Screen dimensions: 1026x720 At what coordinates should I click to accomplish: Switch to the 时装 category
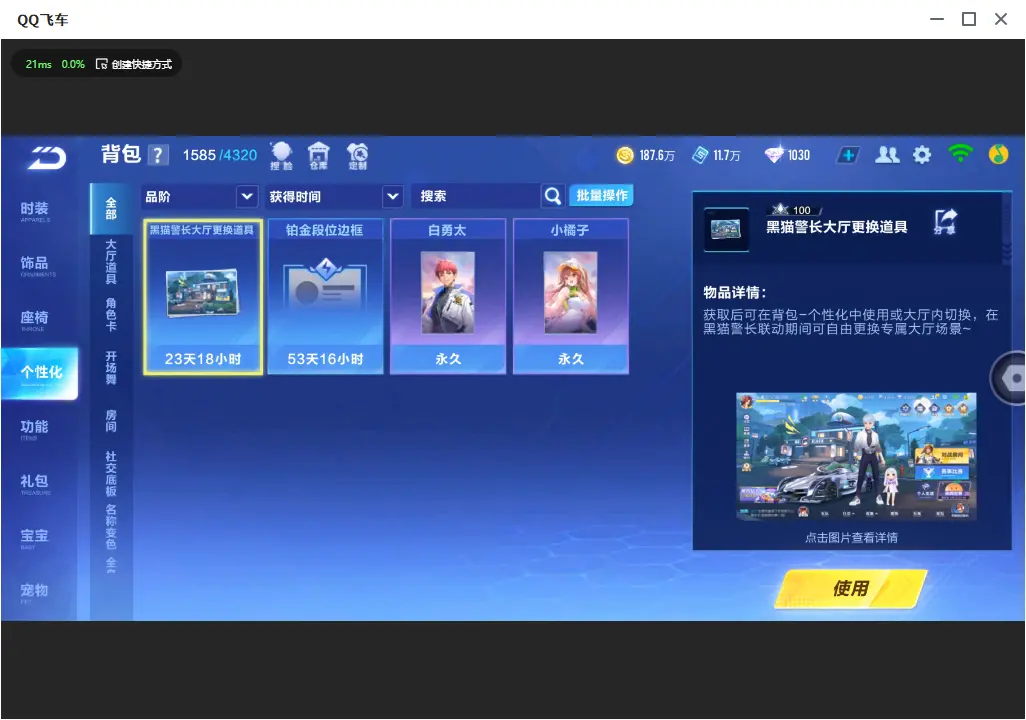pos(35,211)
